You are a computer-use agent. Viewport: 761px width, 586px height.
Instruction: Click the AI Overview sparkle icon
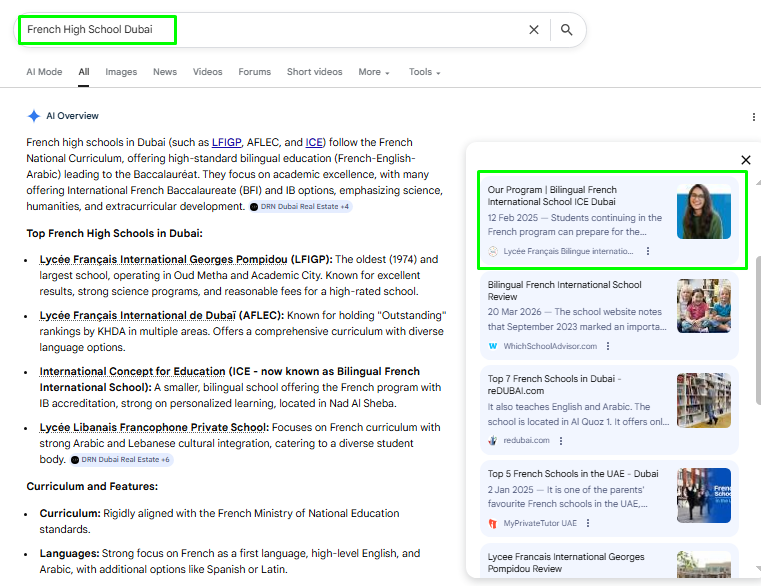point(34,116)
